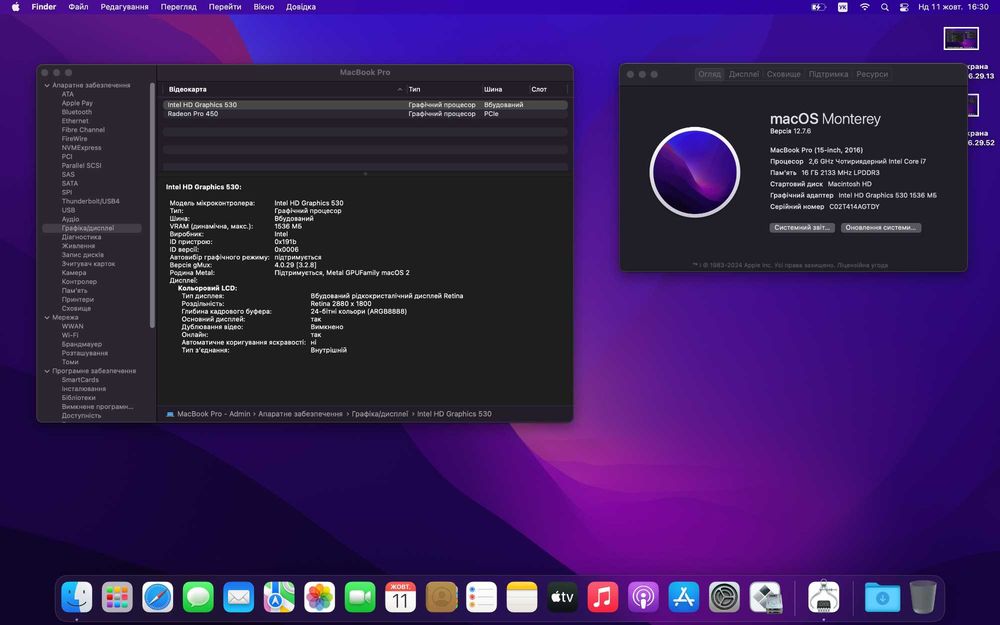Sort by Відеокарта column arrow

pos(400,89)
